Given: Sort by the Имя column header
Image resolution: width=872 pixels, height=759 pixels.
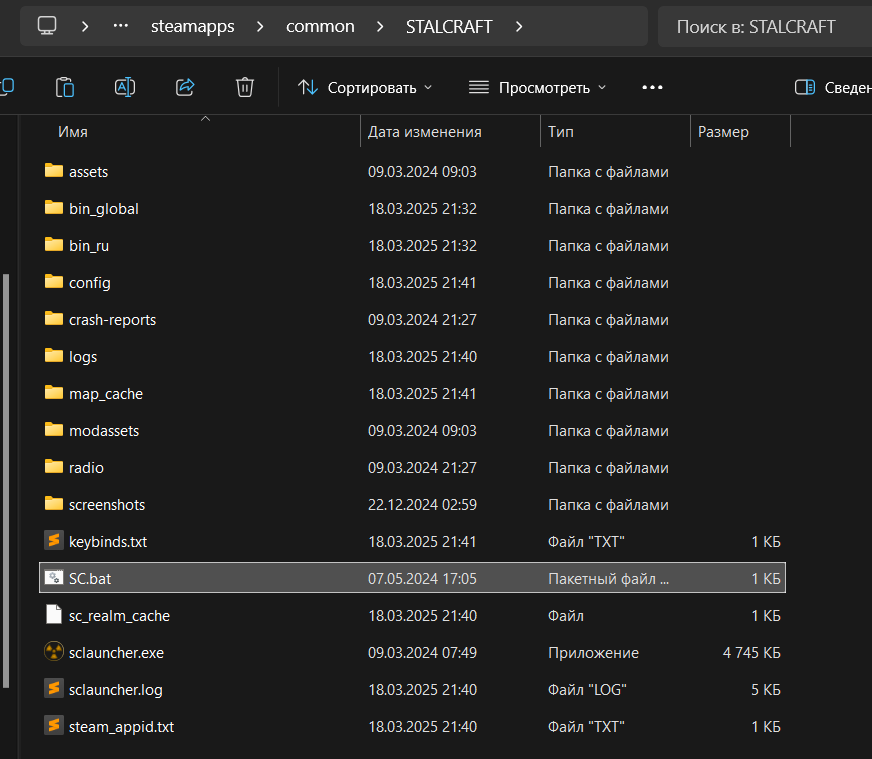Looking at the screenshot, I should click(72, 132).
